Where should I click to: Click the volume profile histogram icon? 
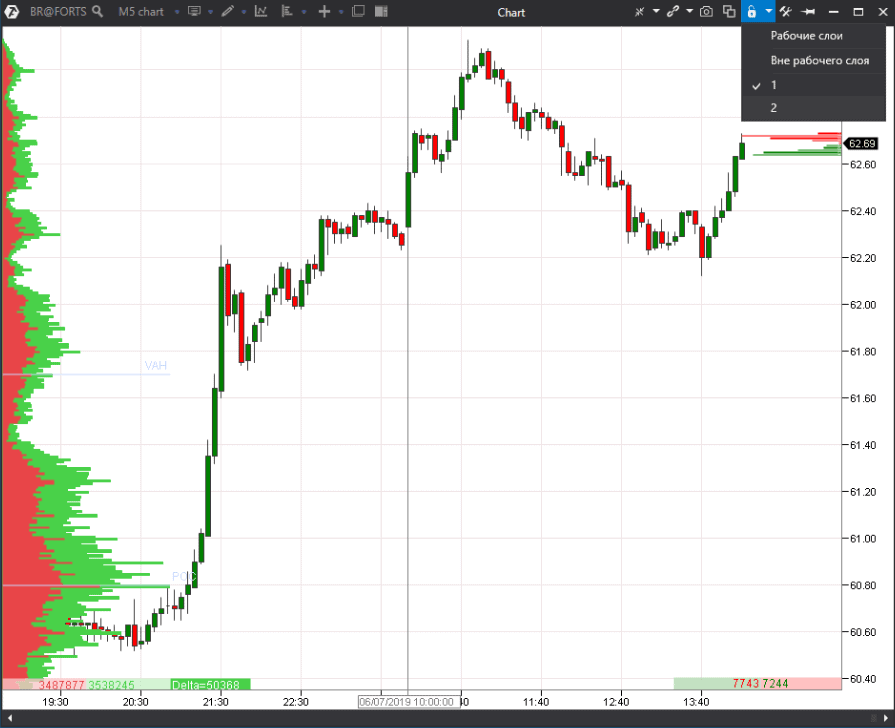(x=288, y=12)
